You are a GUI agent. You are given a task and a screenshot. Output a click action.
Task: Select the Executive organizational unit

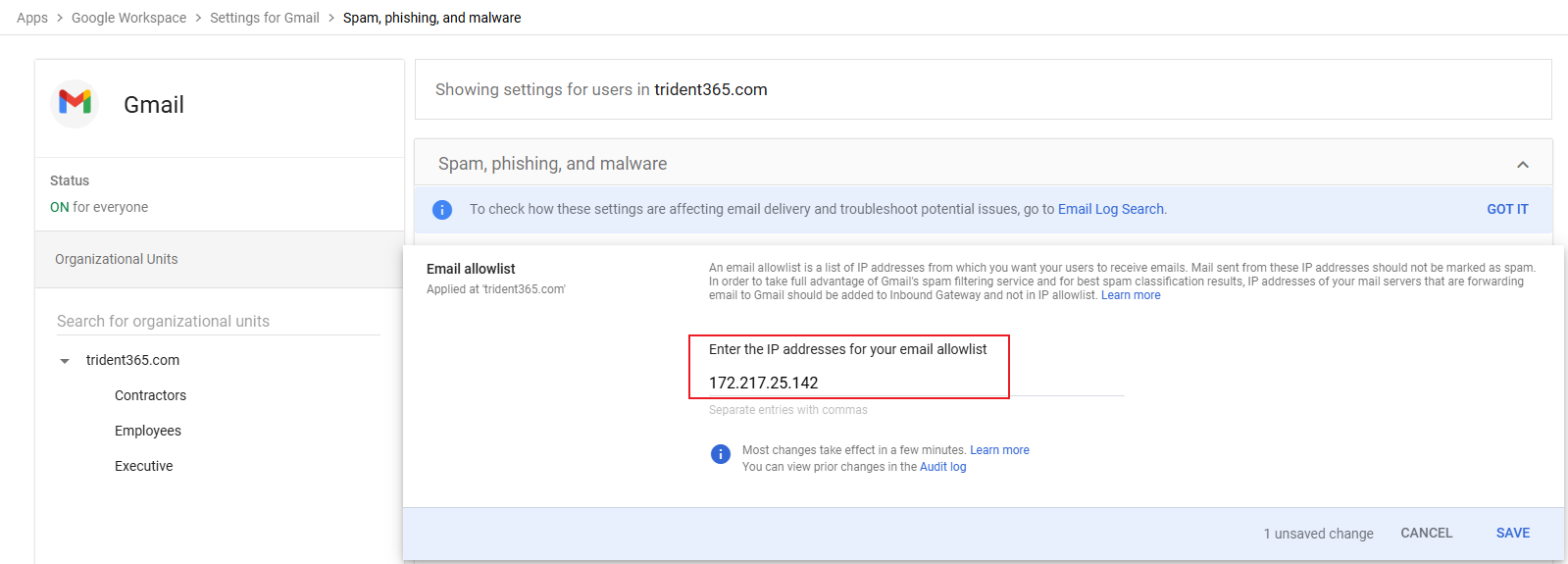(x=143, y=466)
